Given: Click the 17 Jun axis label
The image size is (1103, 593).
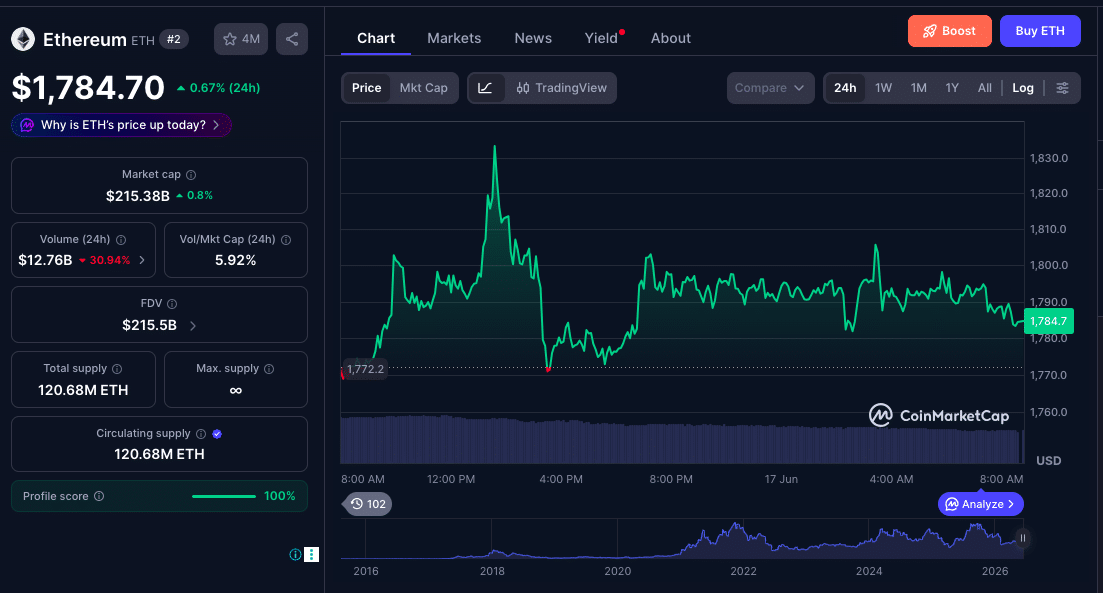Looking at the screenshot, I should (781, 479).
